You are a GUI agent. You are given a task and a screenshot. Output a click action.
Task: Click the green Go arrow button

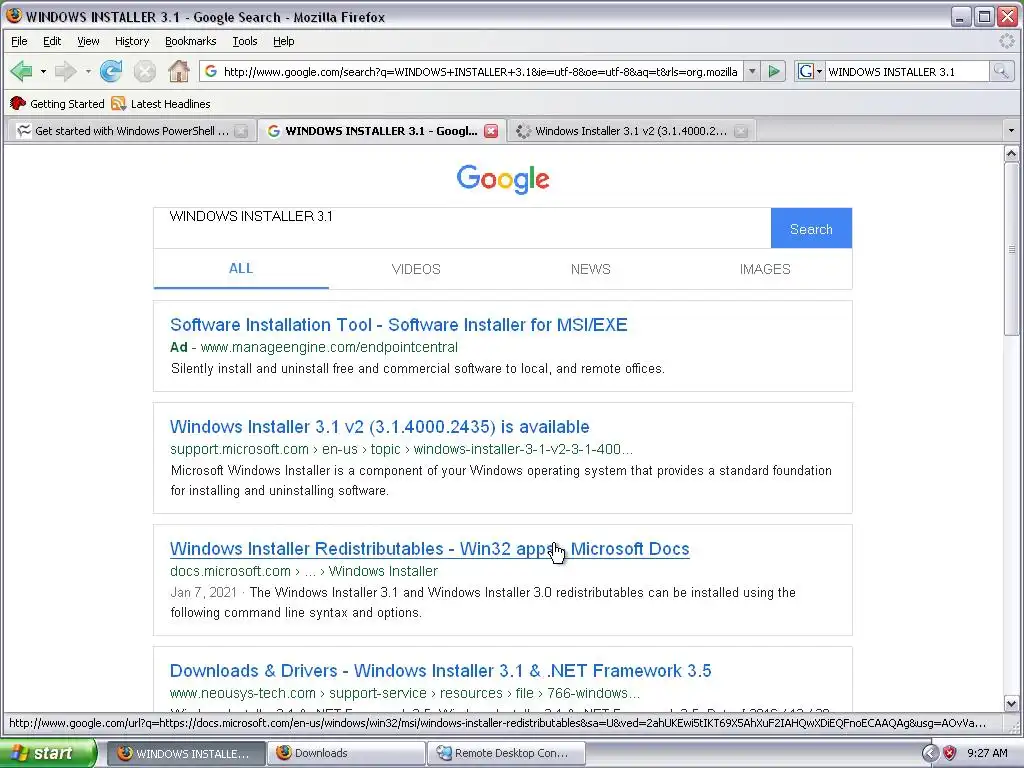[774, 71]
